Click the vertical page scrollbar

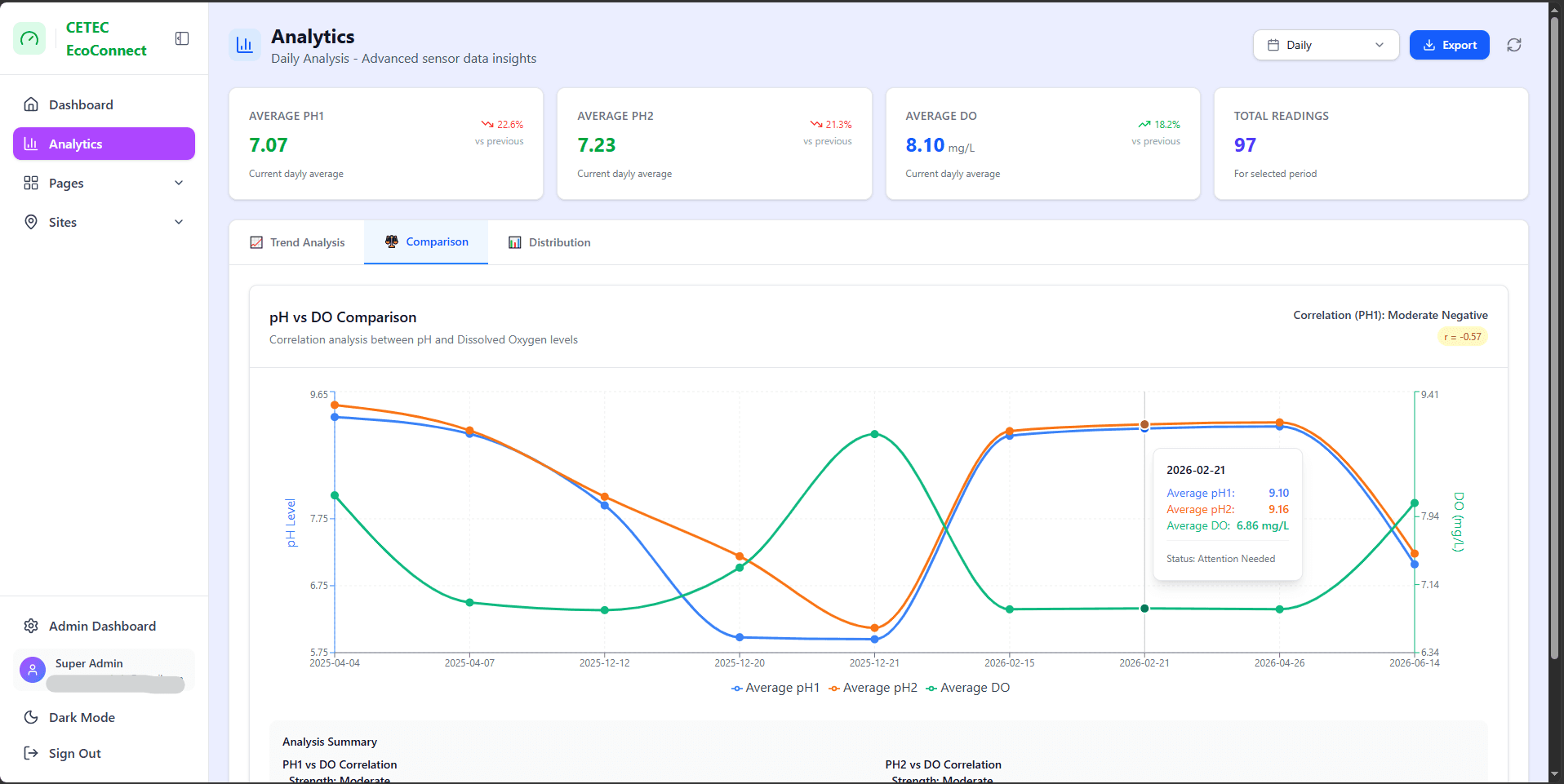(1555, 337)
